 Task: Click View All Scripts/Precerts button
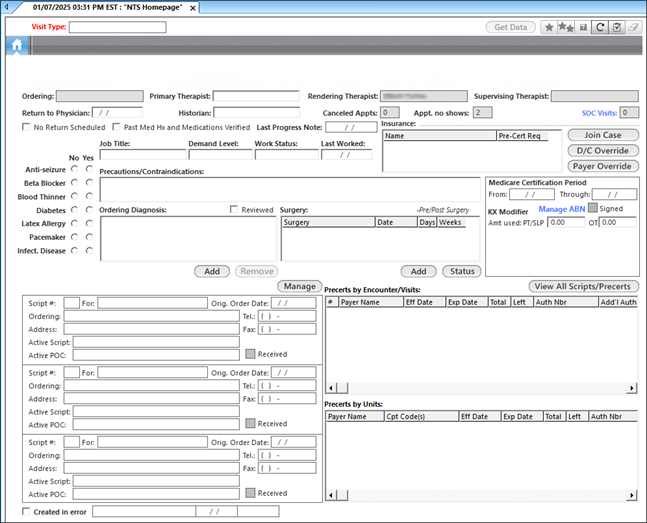(583, 286)
